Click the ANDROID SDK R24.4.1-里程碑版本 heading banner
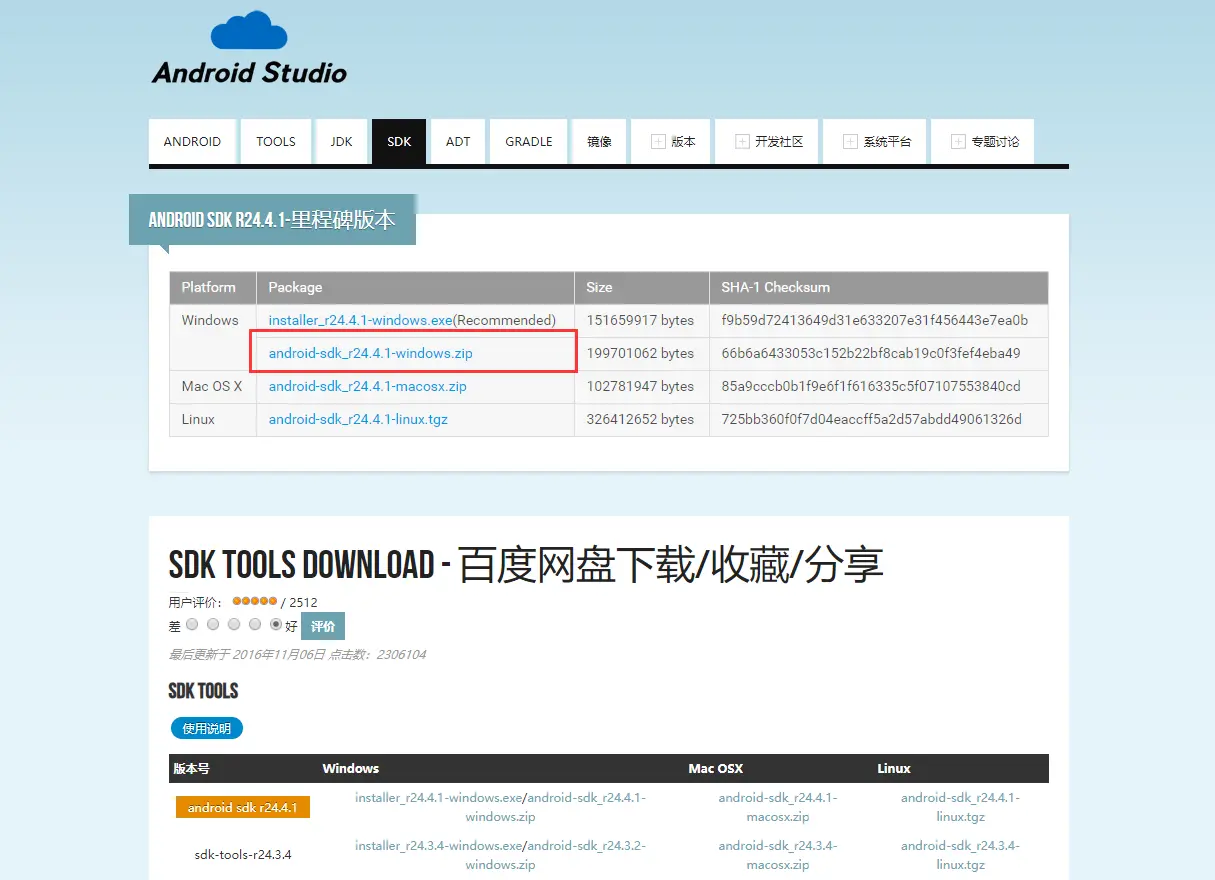 [272, 220]
